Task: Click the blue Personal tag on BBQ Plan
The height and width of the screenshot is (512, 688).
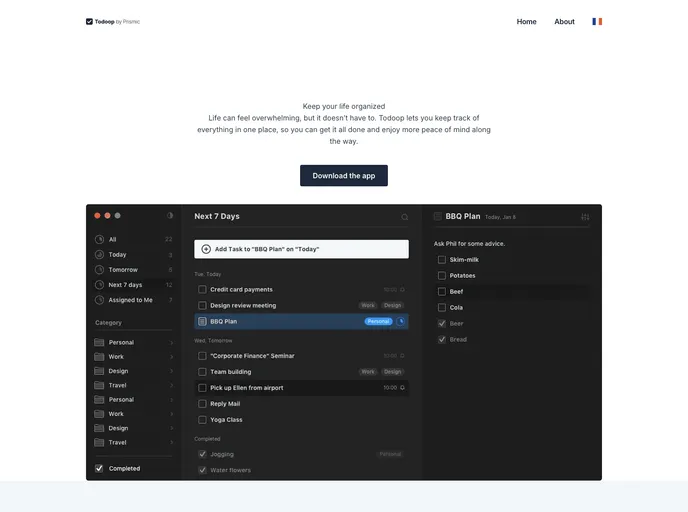Action: 378,322
